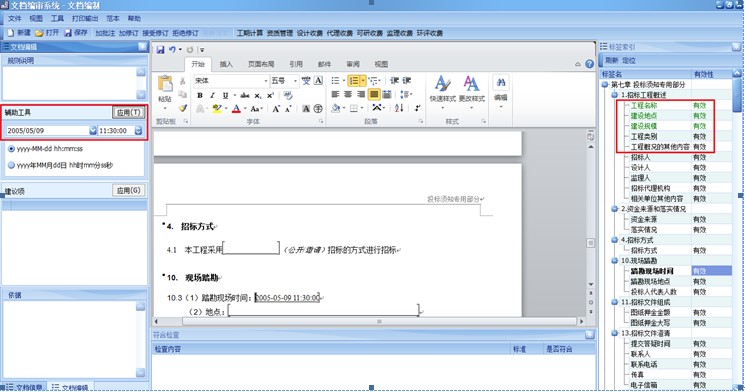Open the 工具 menu
Image resolution: width=745 pixels, height=392 pixels.
[57, 19]
